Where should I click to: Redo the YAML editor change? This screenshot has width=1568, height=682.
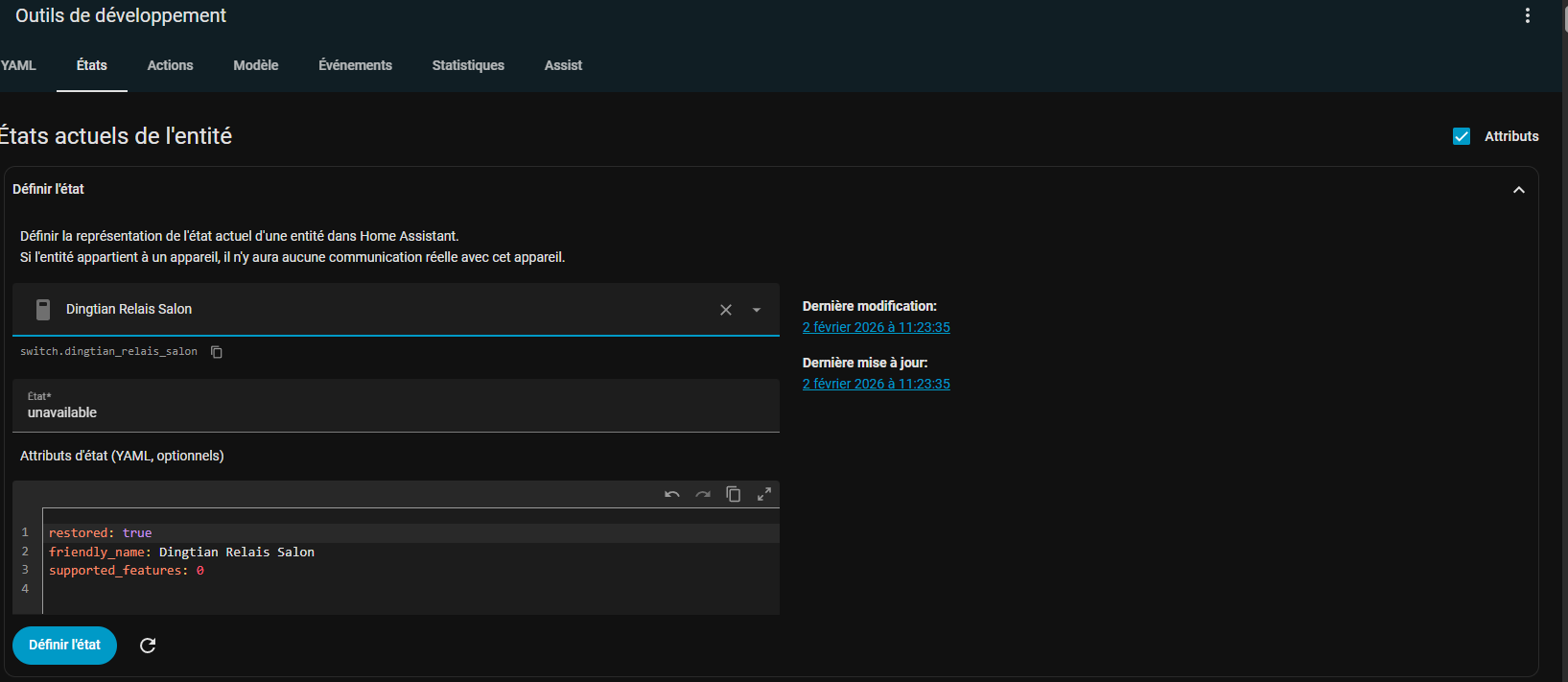click(703, 494)
